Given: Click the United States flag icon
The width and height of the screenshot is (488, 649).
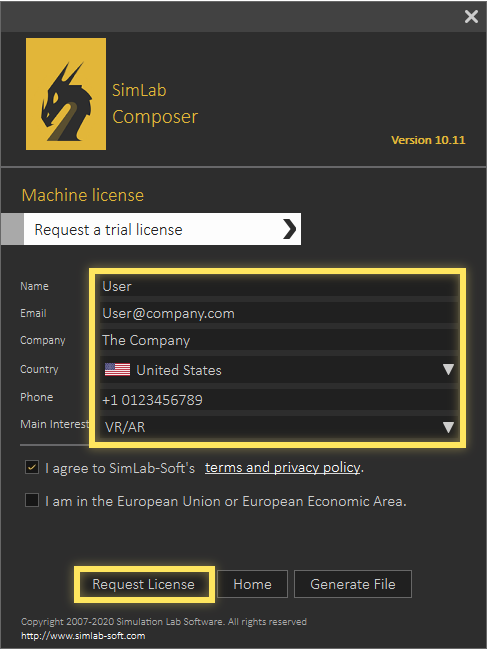Looking at the screenshot, I should 117,369.
